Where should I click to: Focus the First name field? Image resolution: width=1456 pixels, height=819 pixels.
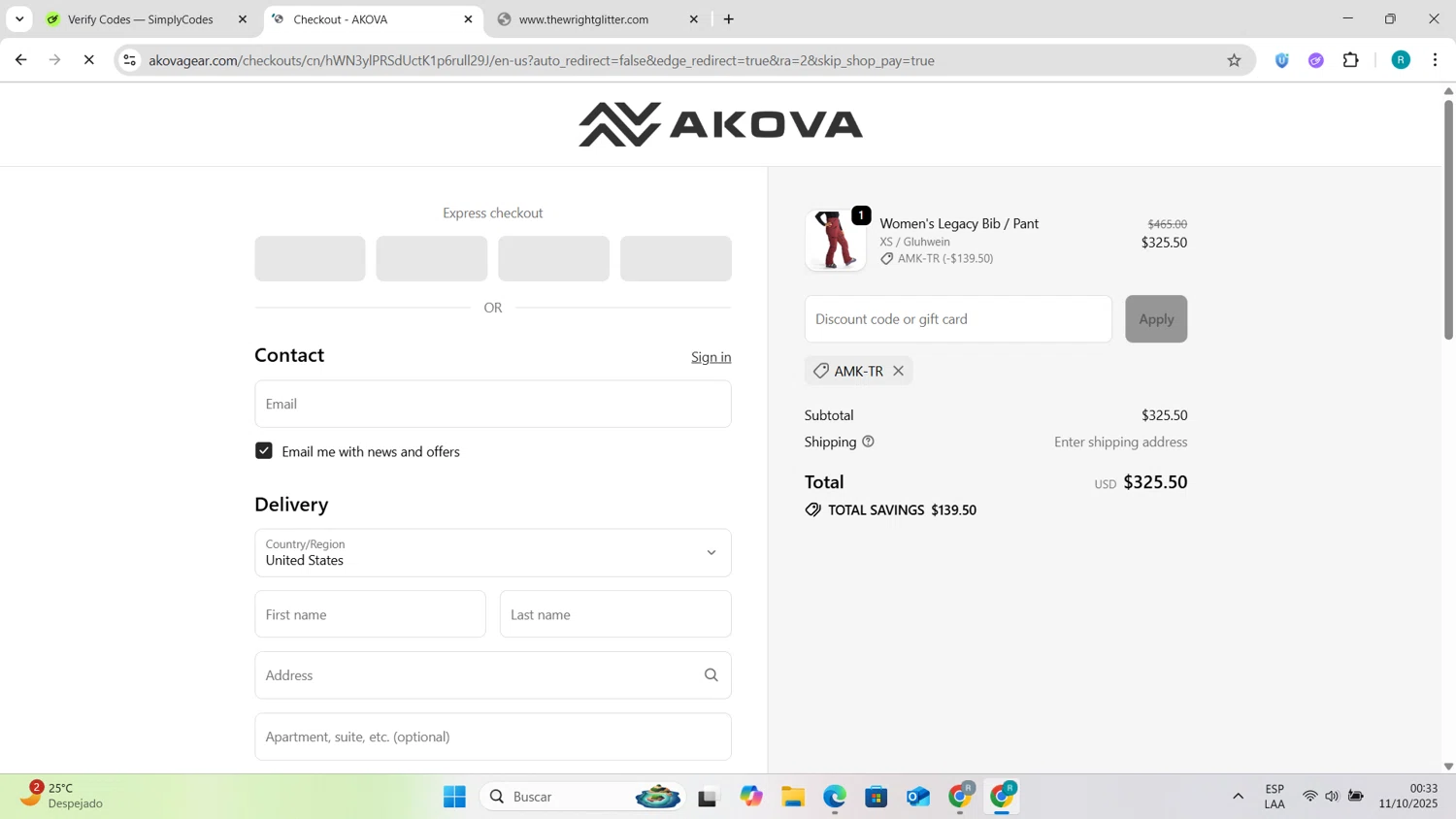370,614
